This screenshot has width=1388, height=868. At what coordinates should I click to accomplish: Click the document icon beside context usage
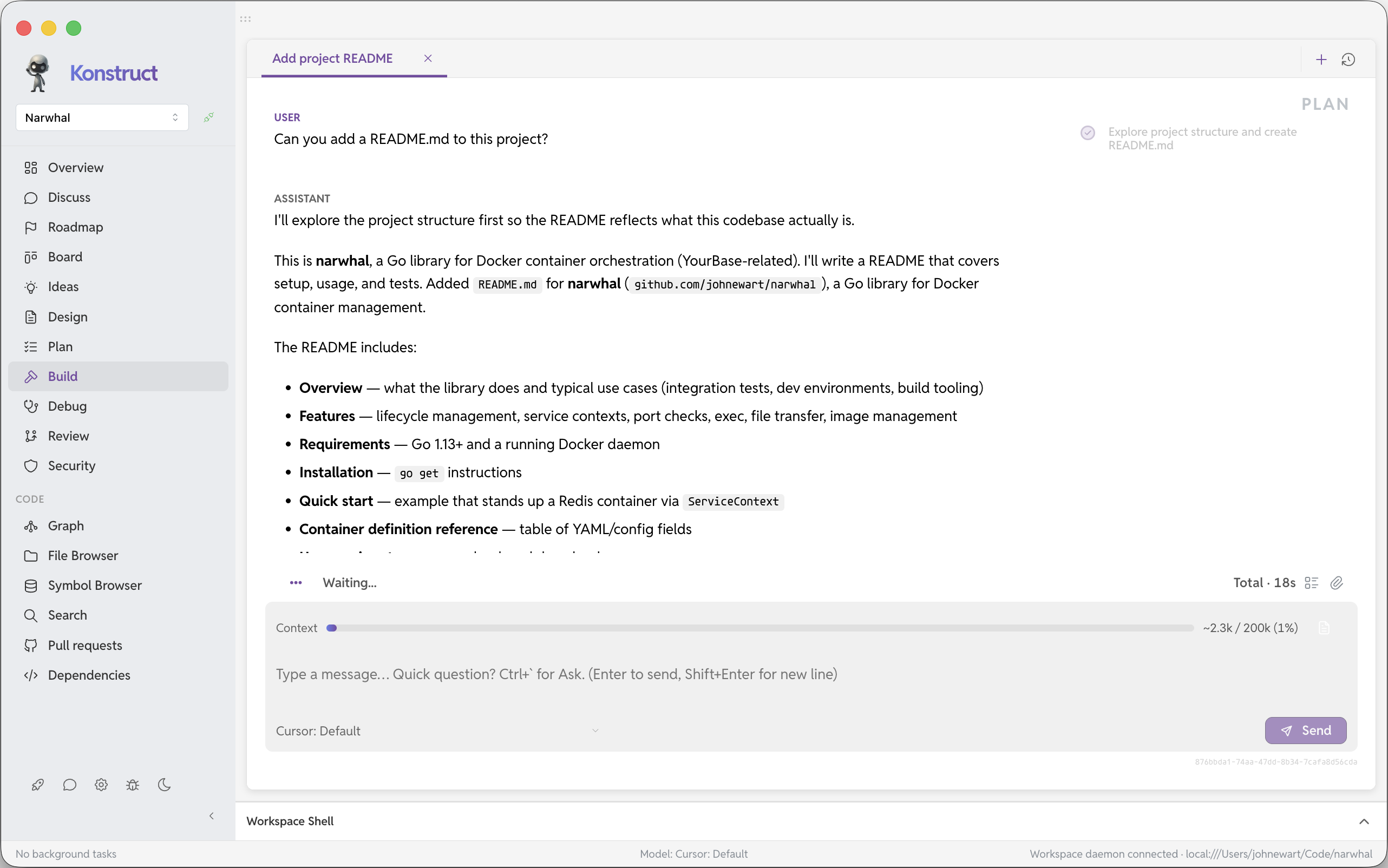[x=1324, y=628]
